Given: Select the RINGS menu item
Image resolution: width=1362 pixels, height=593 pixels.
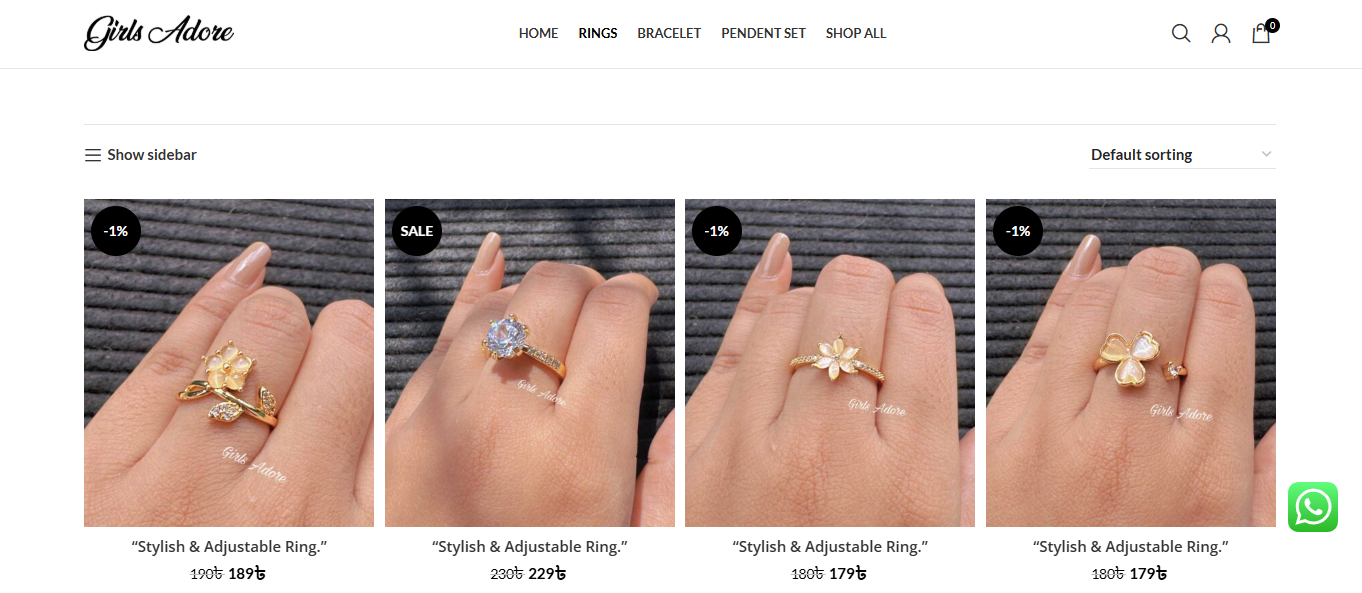Looking at the screenshot, I should (x=598, y=33).
